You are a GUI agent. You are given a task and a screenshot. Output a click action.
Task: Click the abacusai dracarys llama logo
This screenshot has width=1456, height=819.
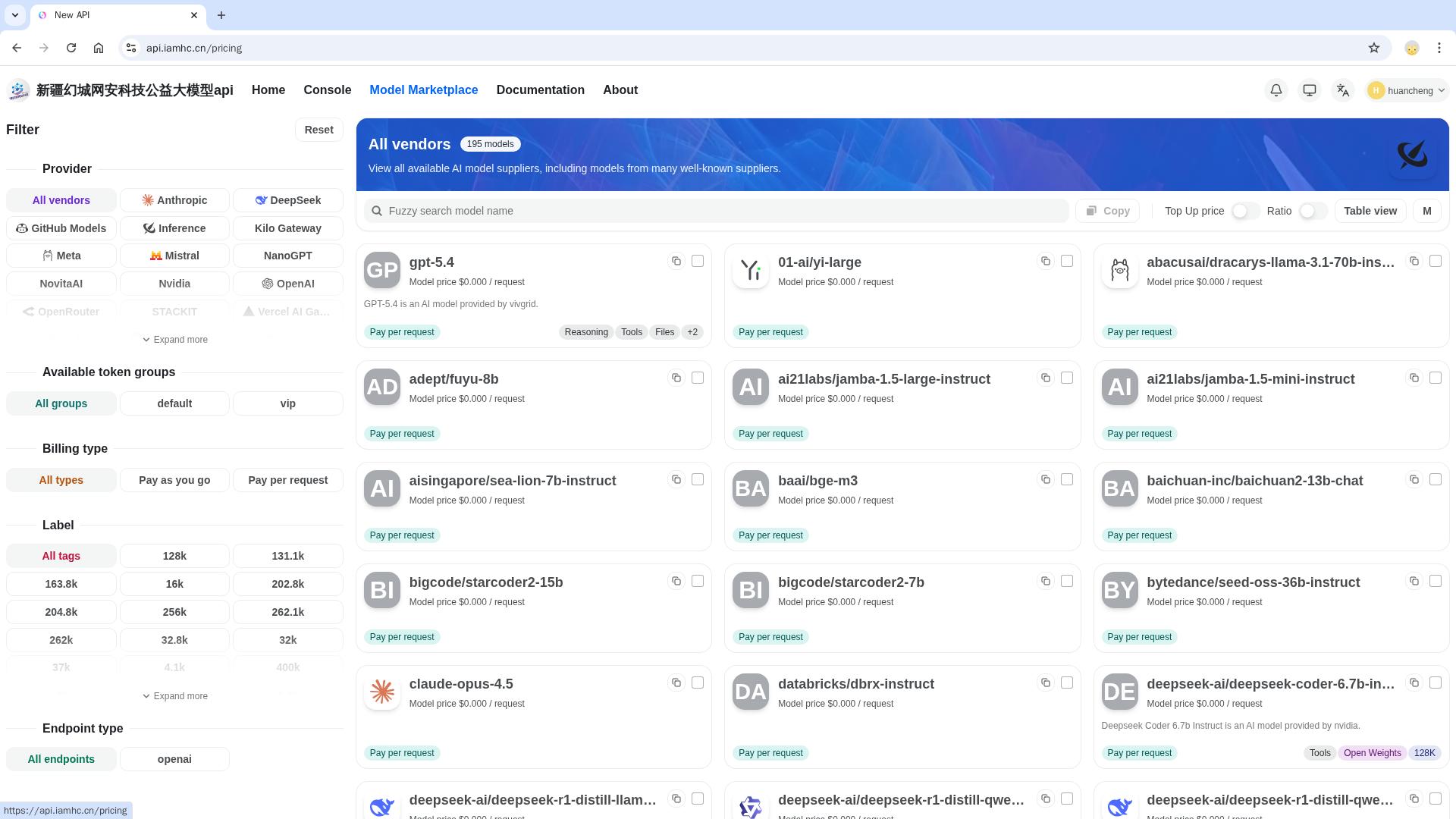[x=1119, y=270]
